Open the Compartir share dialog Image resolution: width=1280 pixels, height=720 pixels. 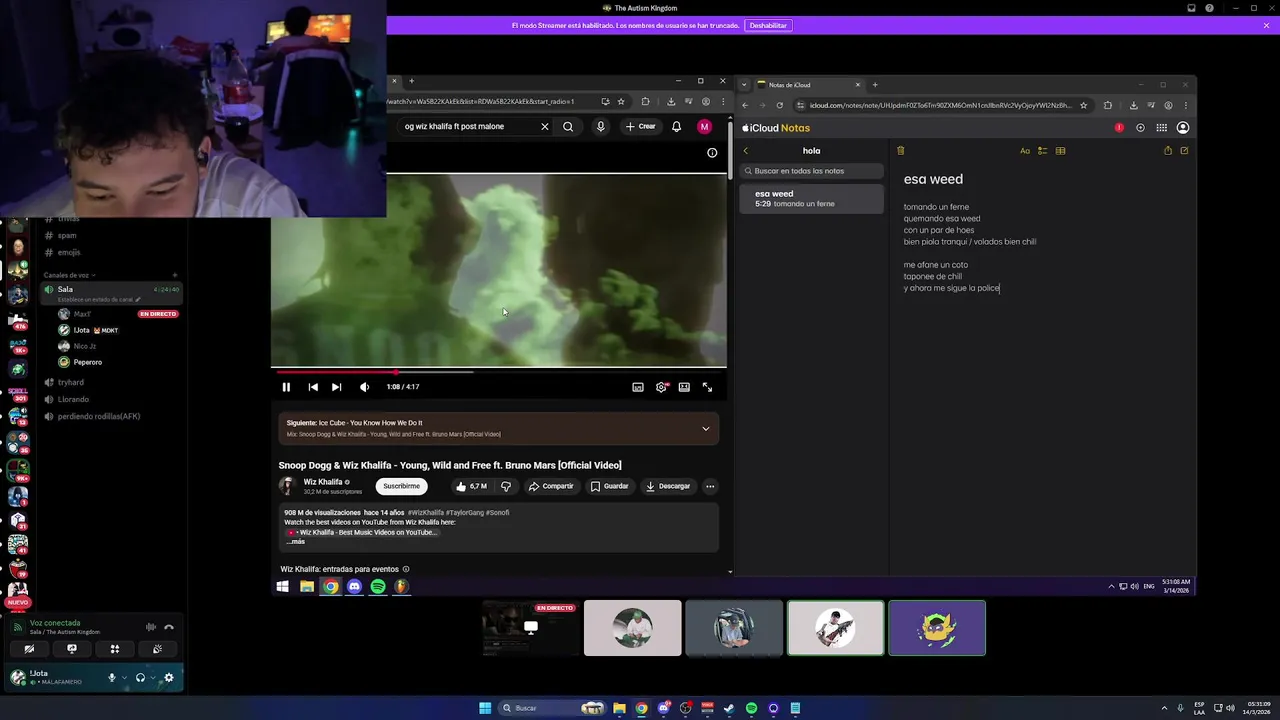tap(551, 486)
